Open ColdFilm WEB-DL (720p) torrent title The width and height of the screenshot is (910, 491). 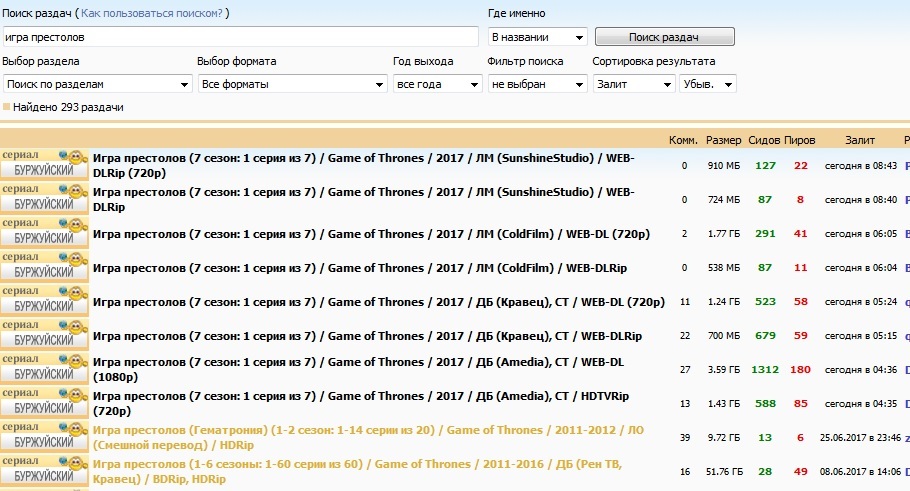(371, 234)
